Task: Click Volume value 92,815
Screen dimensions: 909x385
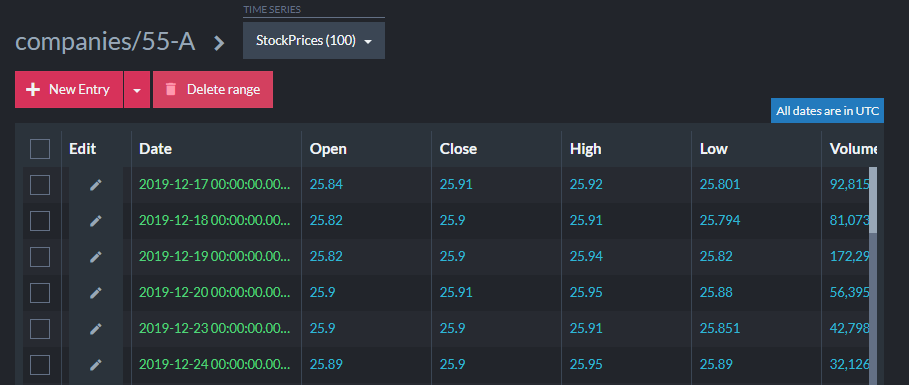Action: pos(849,185)
